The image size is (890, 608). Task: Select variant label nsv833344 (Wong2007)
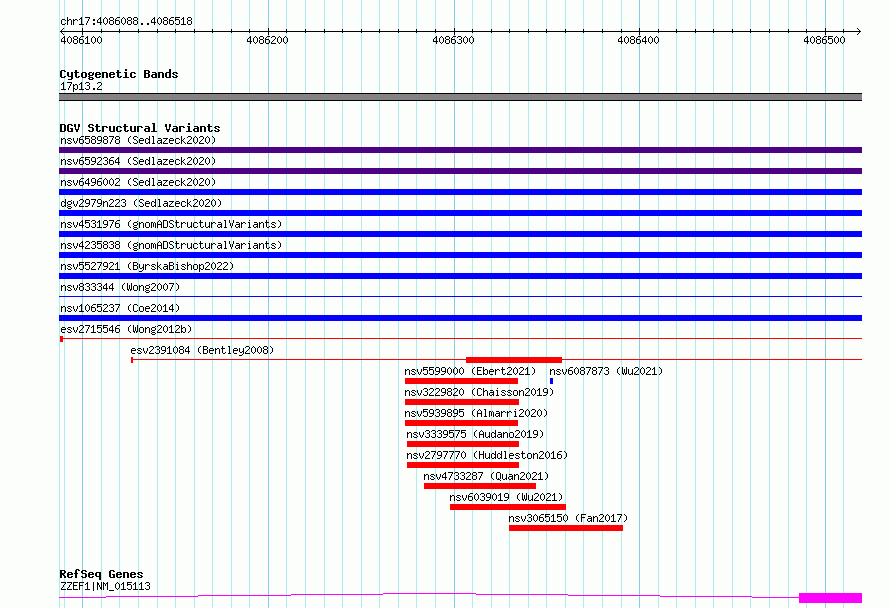pos(120,287)
